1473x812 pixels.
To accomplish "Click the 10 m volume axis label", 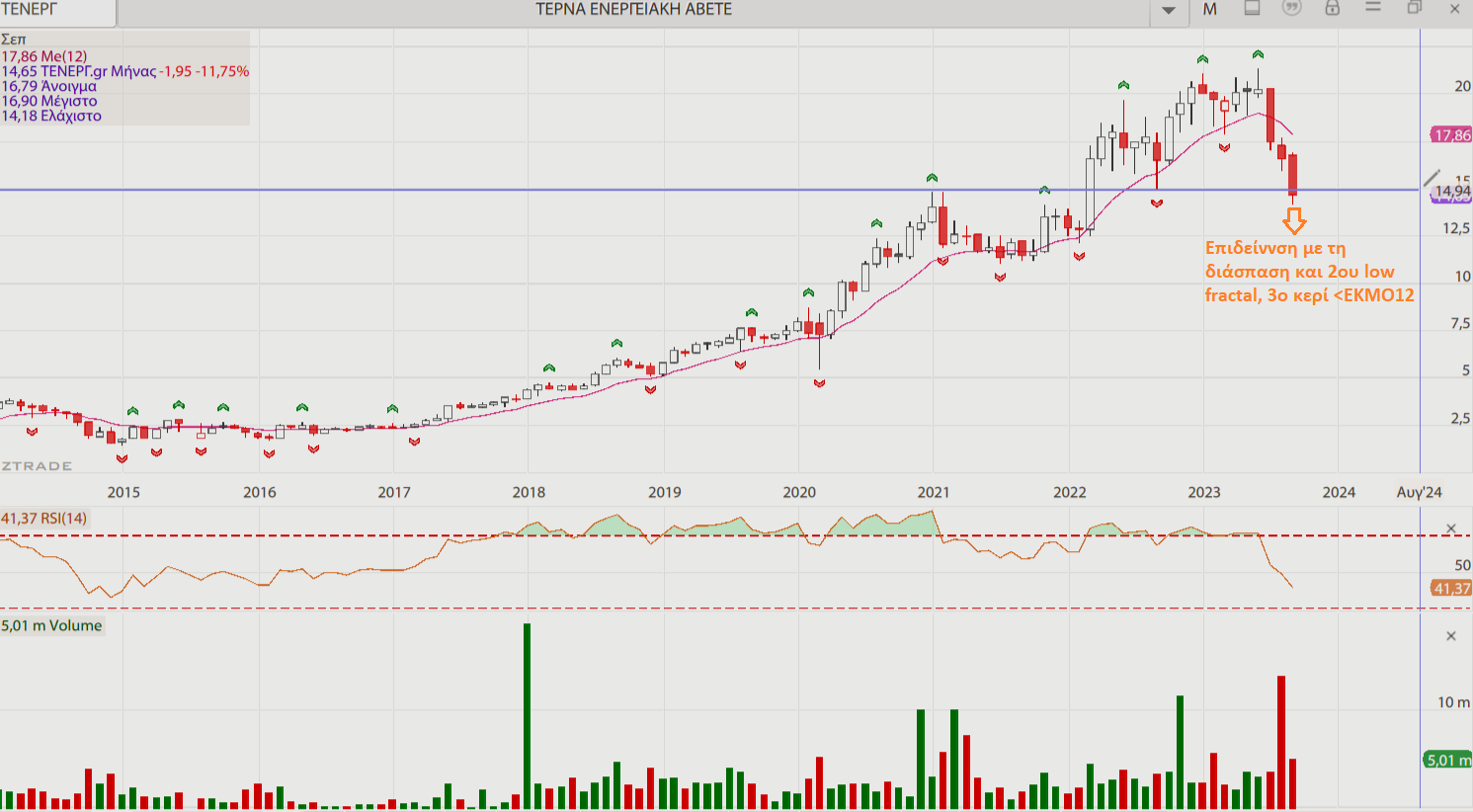I will [1453, 702].
